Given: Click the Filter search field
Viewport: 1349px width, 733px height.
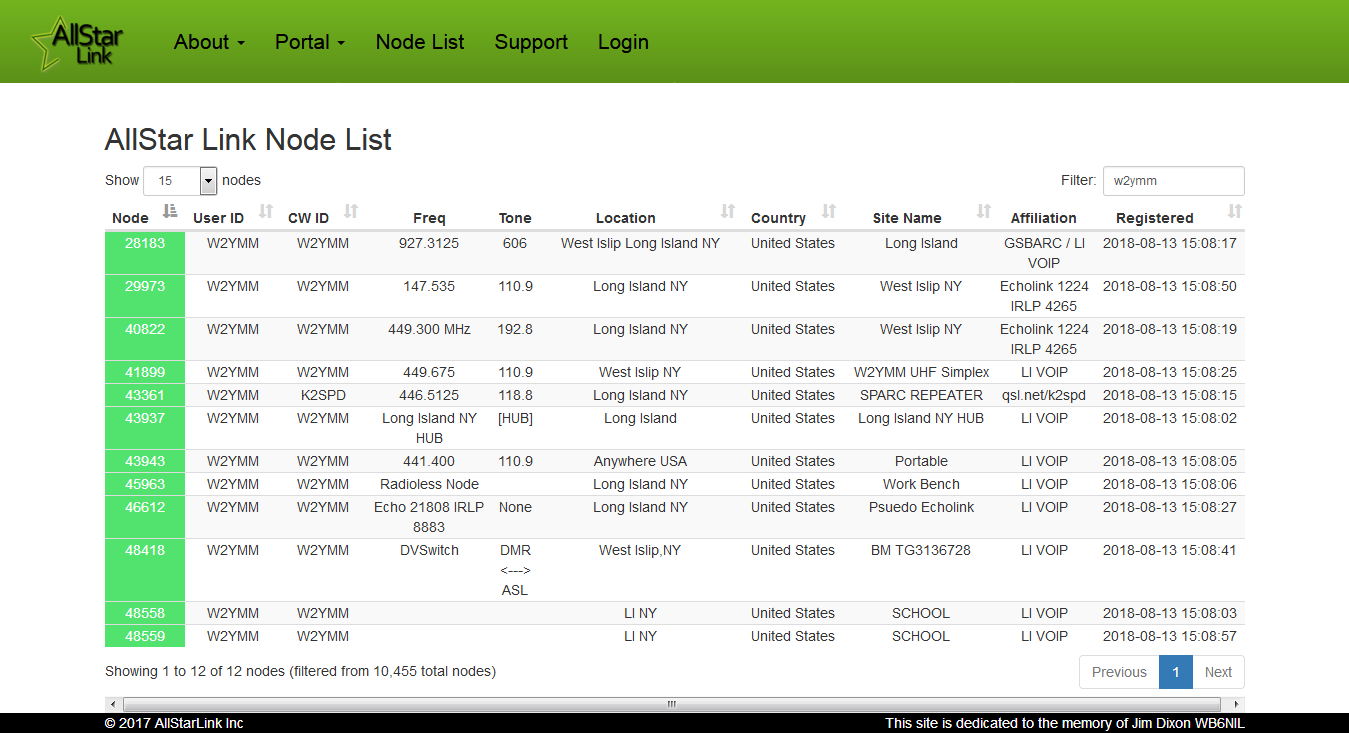Looking at the screenshot, I should coord(1174,181).
